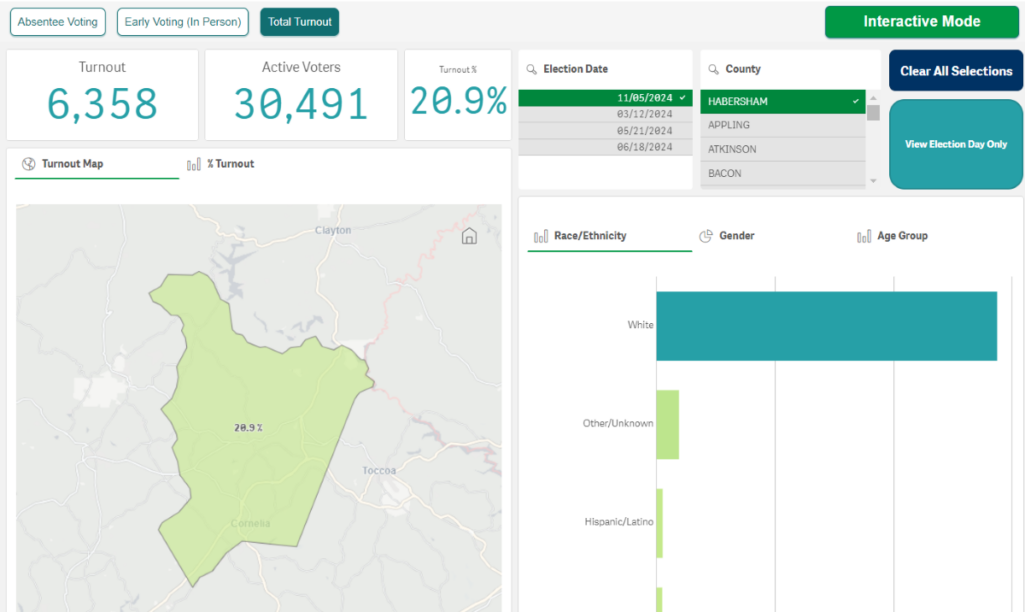Select the Total Turnout toggle
The width and height of the screenshot is (1025, 612).
299,22
